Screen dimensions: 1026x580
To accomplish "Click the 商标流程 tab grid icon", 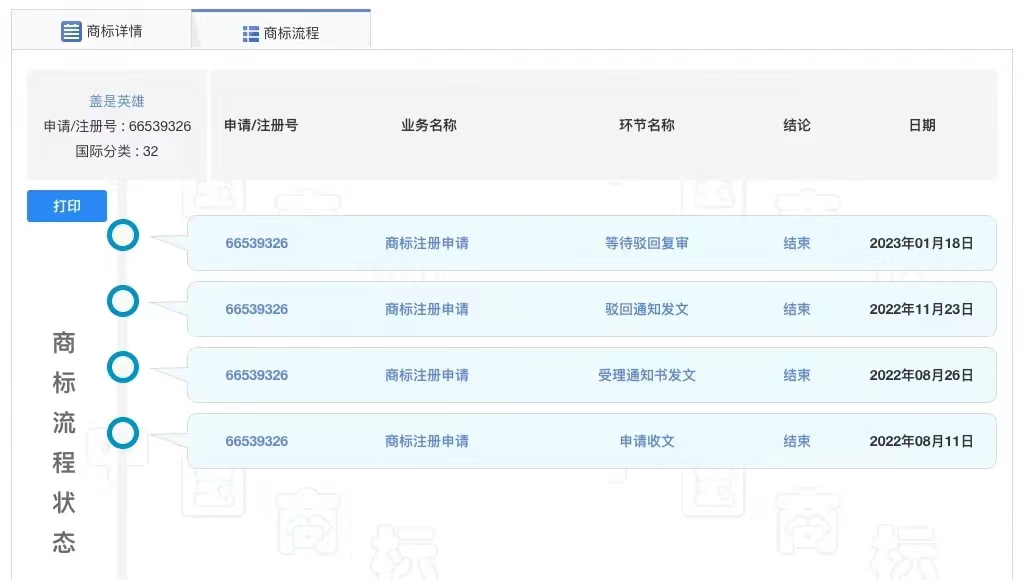I will click(251, 34).
